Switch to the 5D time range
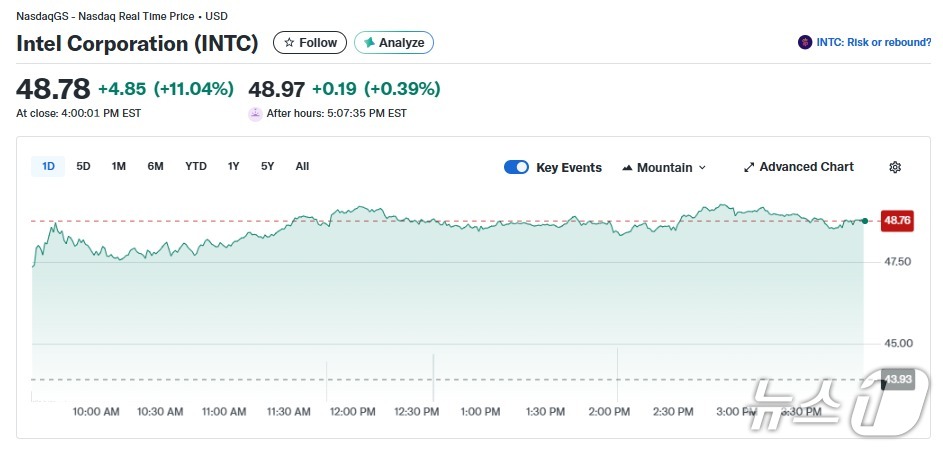The width and height of the screenshot is (943, 450). click(84, 166)
